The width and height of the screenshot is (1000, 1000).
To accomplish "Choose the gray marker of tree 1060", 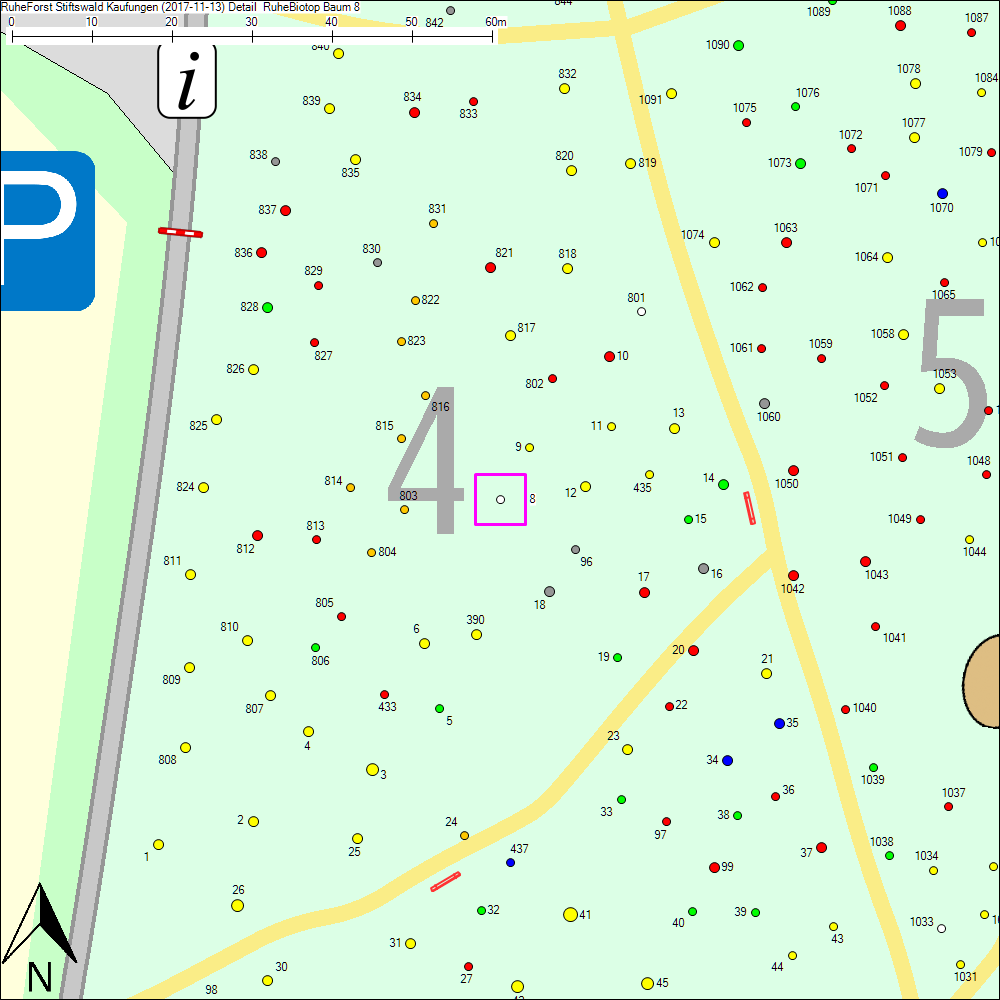I will (764, 403).
